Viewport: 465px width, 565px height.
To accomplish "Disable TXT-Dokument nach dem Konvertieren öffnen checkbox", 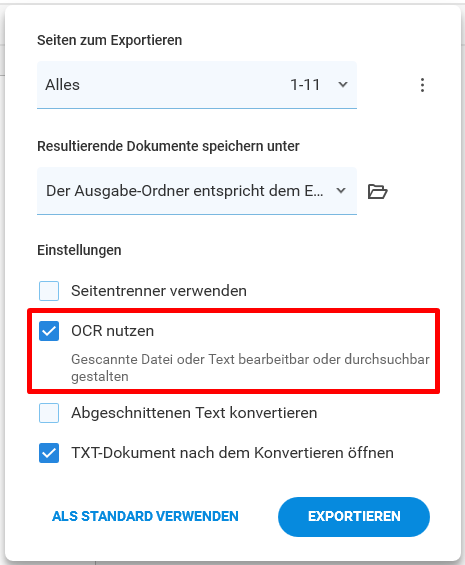I will (x=49, y=453).
